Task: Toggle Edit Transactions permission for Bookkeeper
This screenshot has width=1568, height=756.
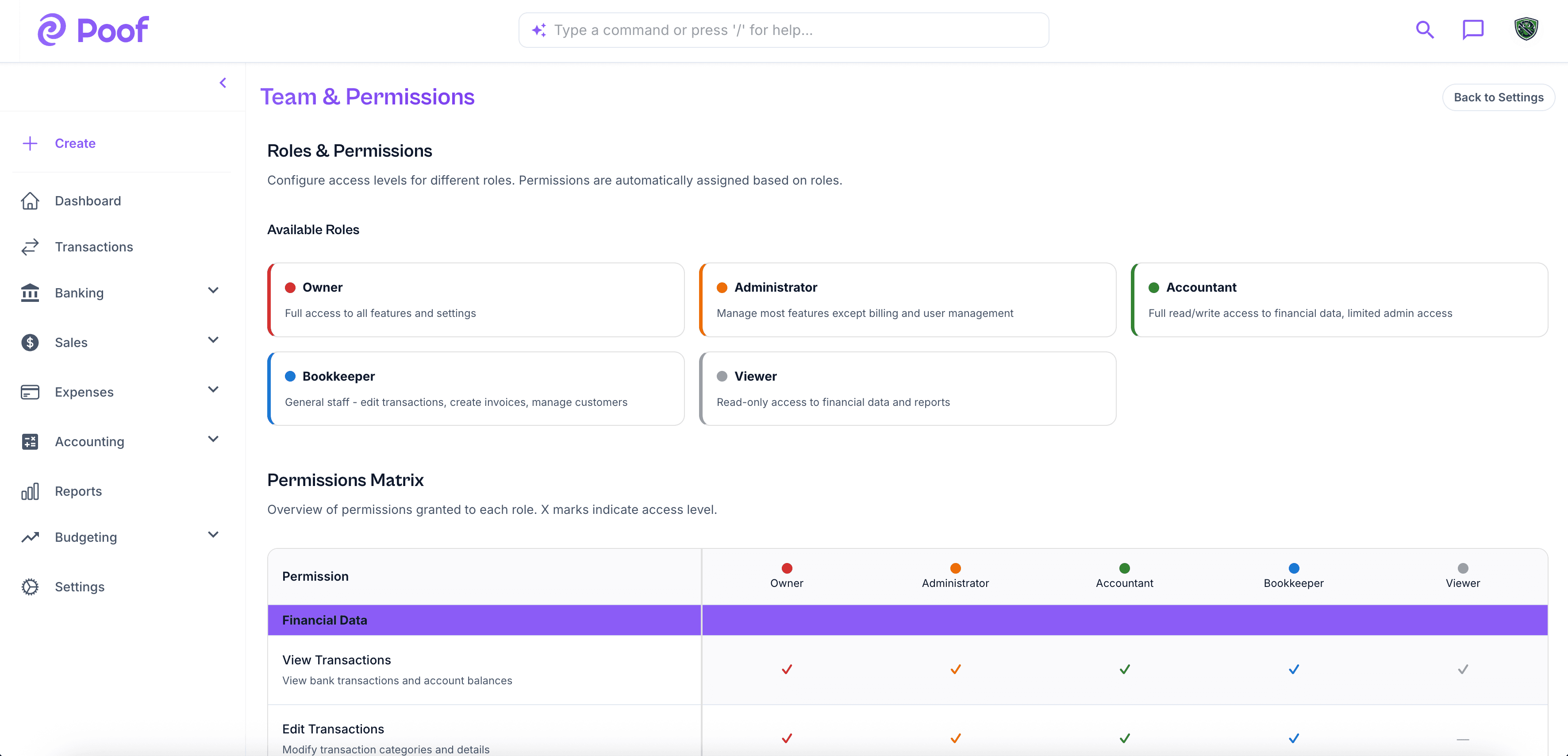Action: [1294, 738]
